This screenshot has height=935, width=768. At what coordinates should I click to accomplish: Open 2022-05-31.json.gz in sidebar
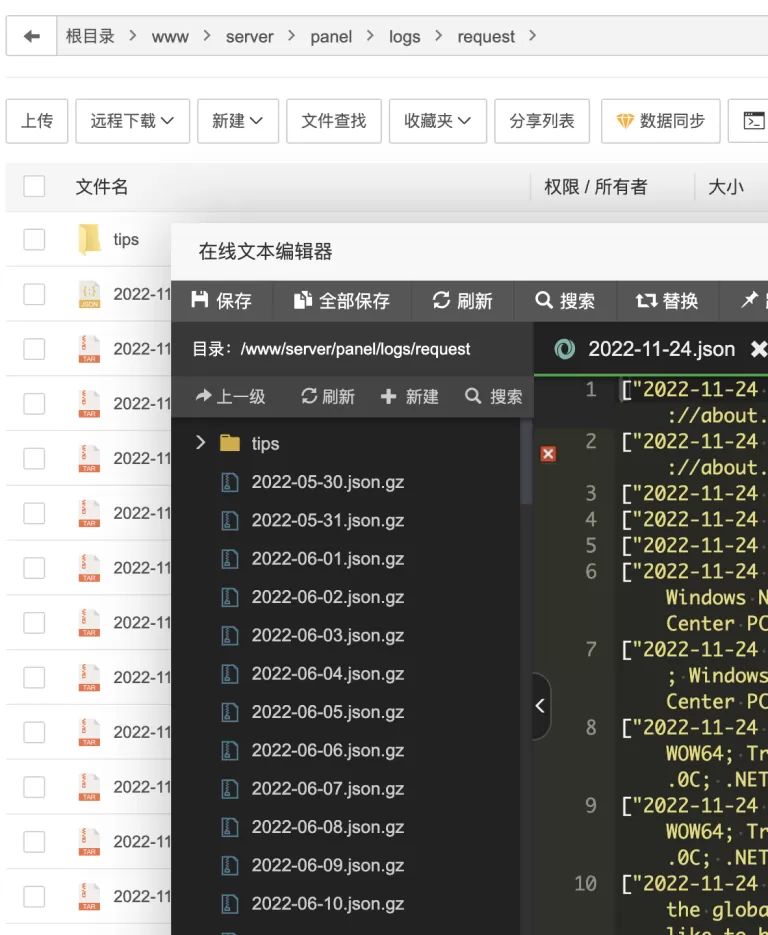point(328,520)
